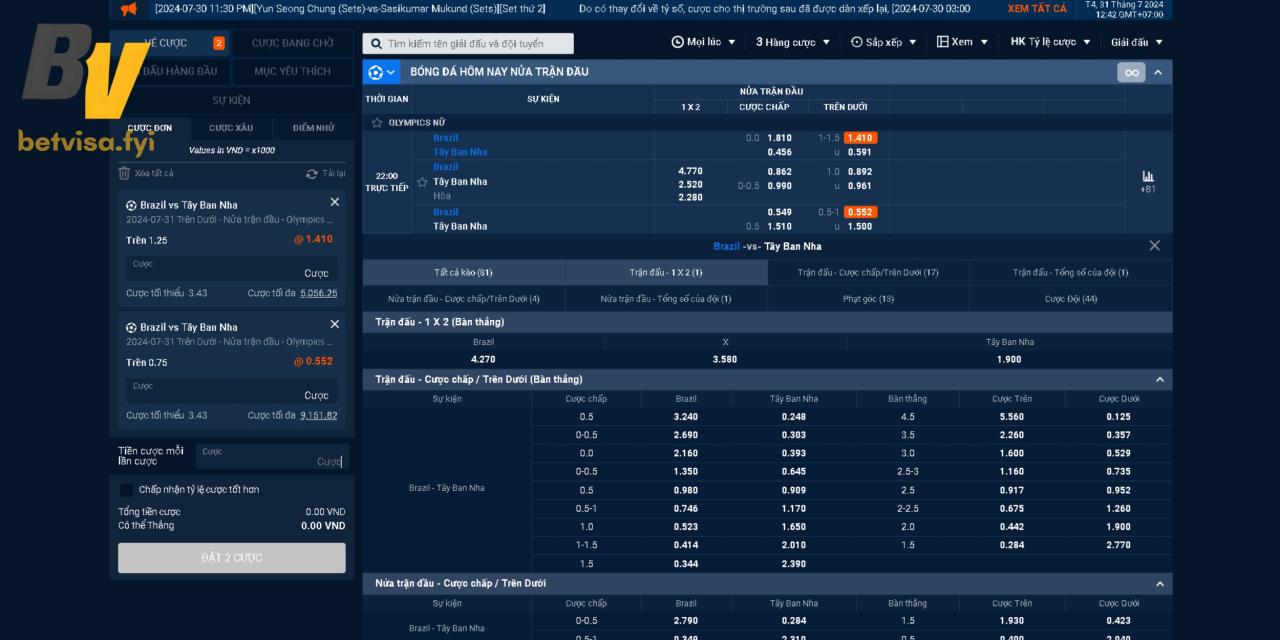Click the 'XEM TẤT CẢ' link
This screenshot has height=640, width=1280.
[x=1036, y=8]
